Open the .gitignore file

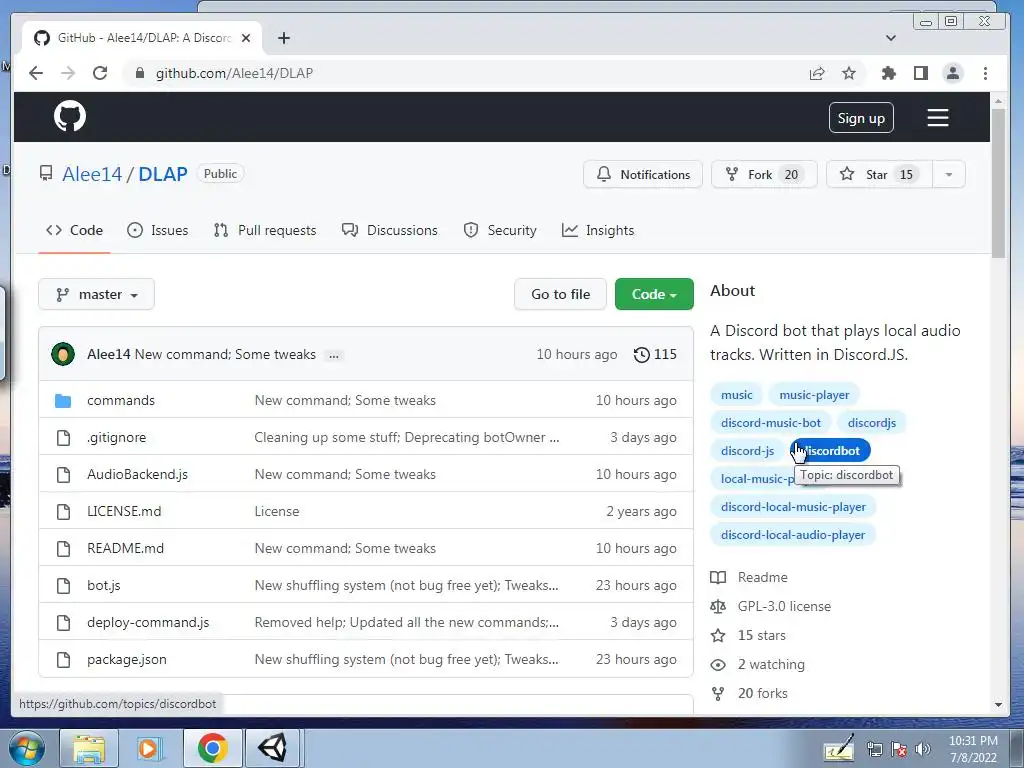[x=116, y=438]
